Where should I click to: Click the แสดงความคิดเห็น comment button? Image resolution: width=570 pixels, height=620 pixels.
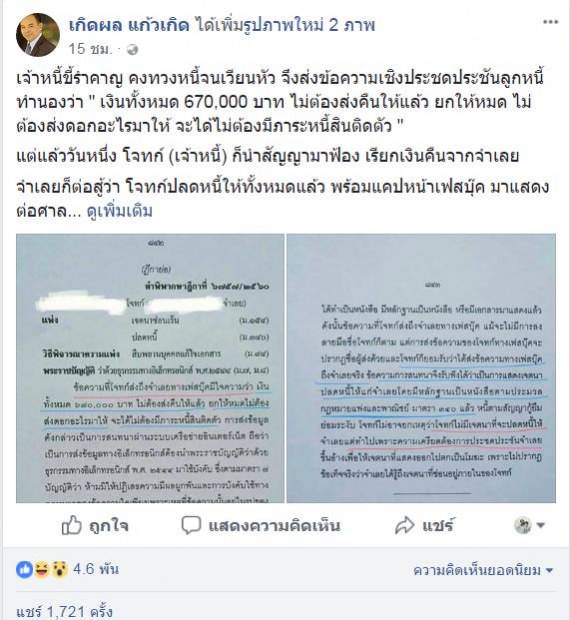274,526
